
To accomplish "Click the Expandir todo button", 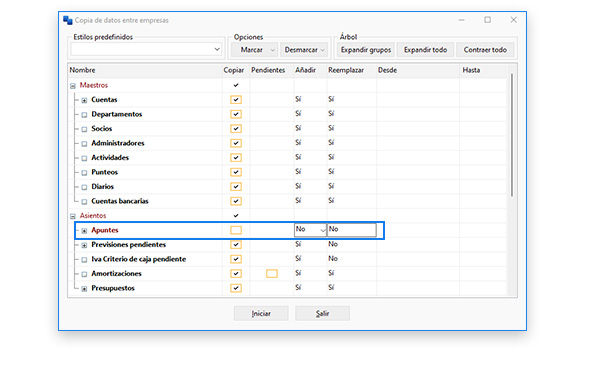I will tap(425, 50).
